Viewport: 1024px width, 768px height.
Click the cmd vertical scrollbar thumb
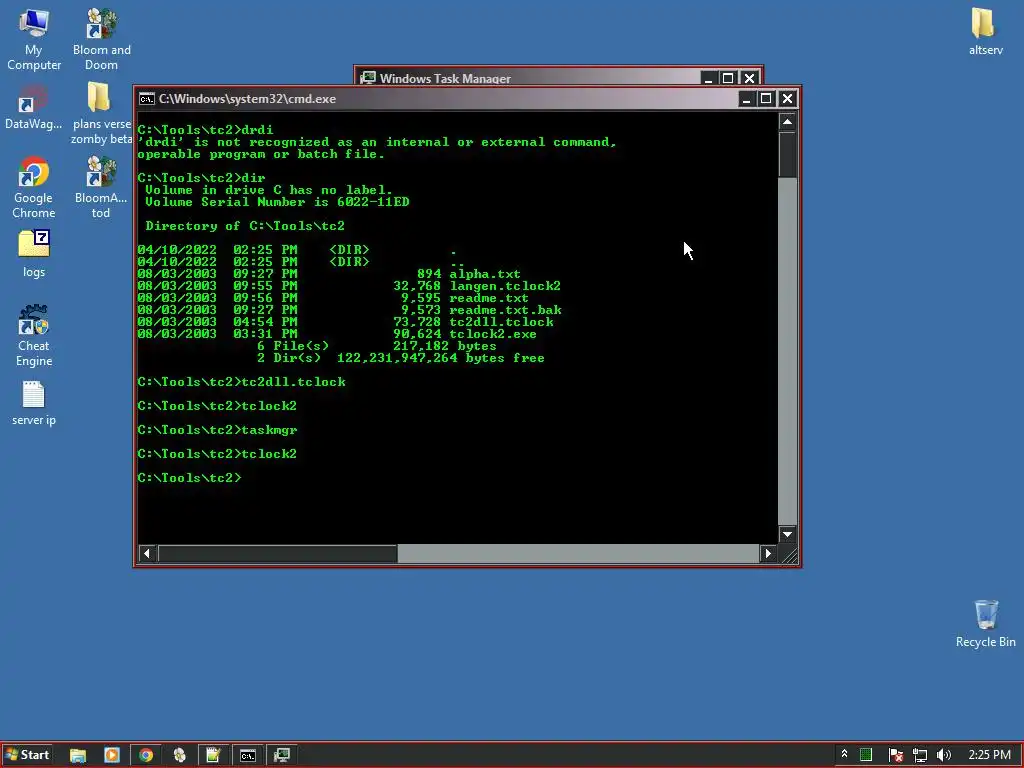[788, 154]
